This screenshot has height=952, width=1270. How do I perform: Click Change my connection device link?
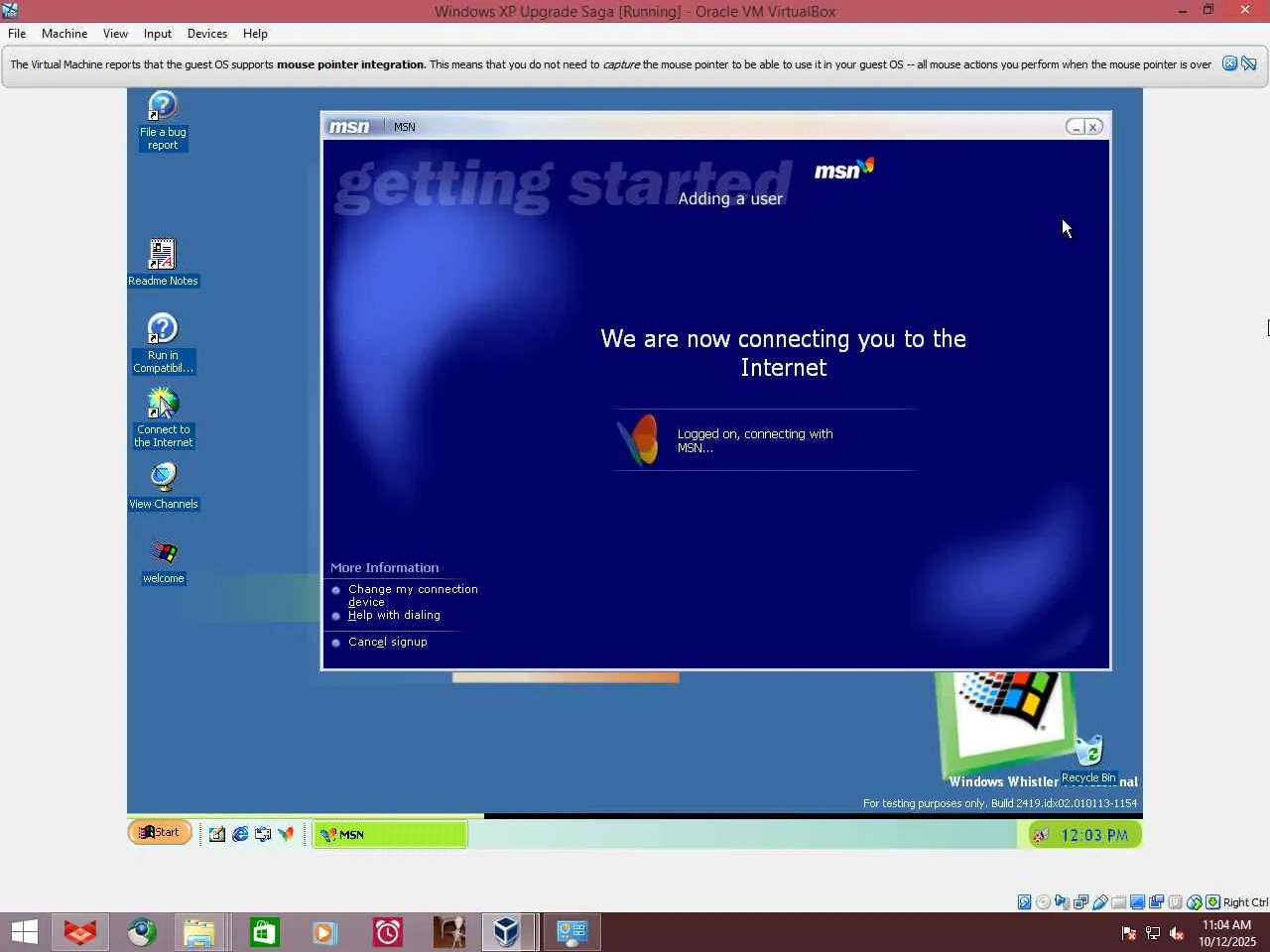pyautogui.click(x=413, y=595)
